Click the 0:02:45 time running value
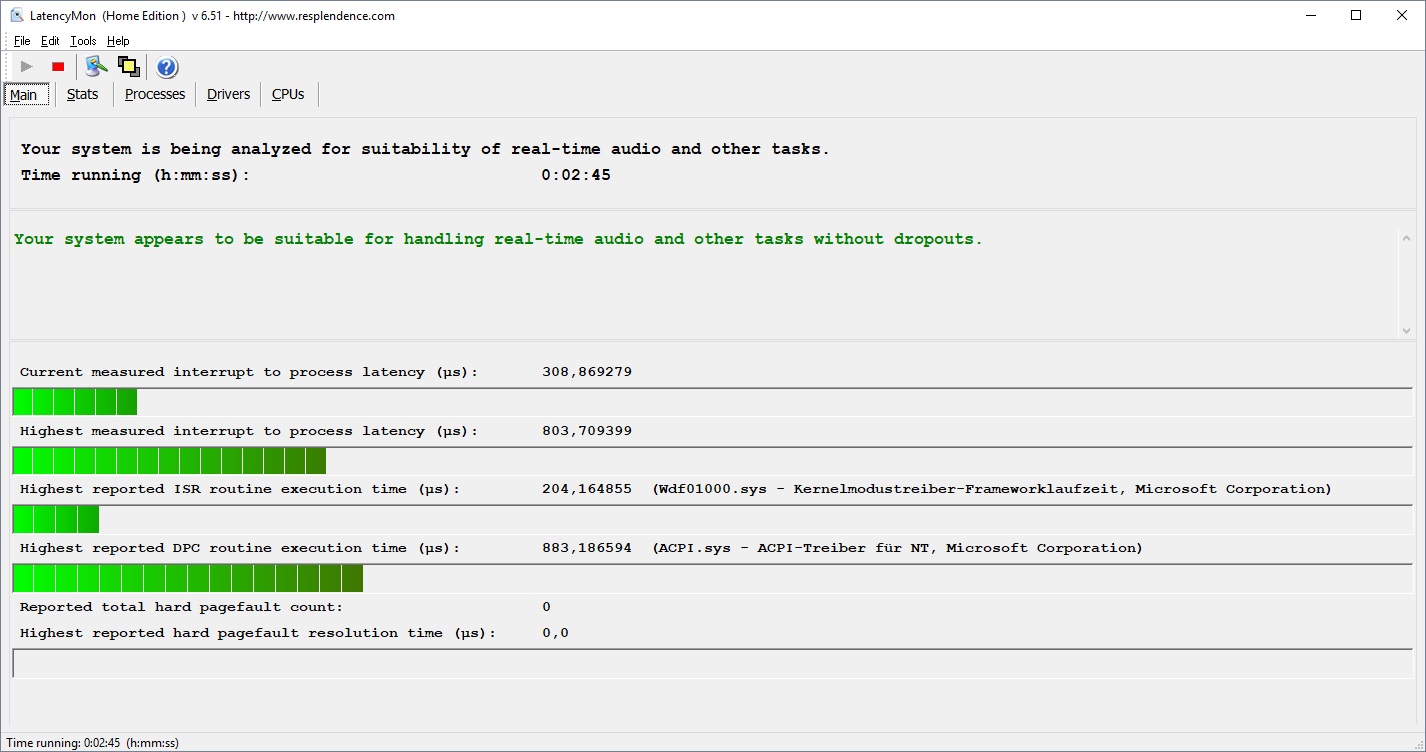The image size is (1426, 752). click(x=576, y=175)
